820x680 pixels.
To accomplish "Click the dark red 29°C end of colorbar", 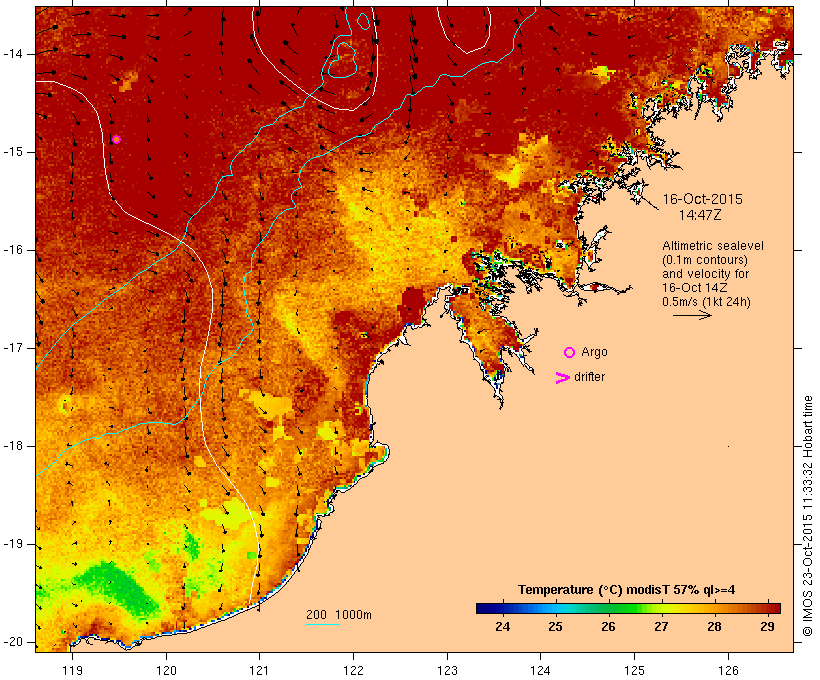I will coord(773,608).
